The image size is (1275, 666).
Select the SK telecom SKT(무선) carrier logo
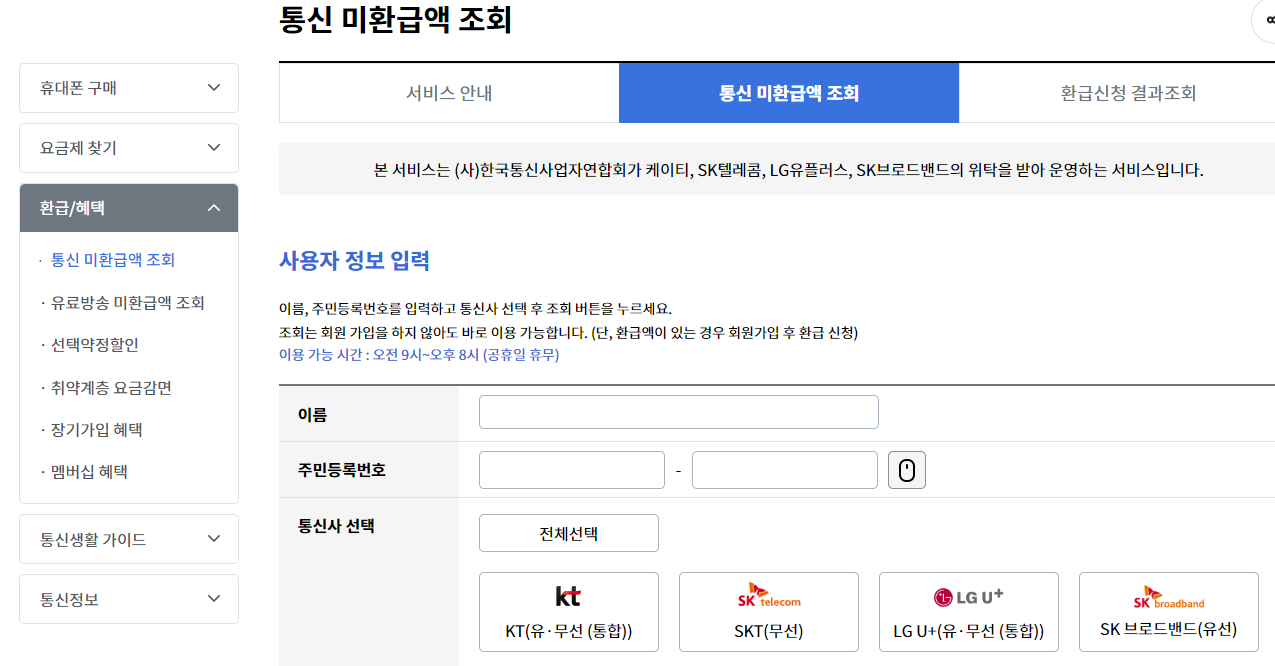(x=768, y=610)
